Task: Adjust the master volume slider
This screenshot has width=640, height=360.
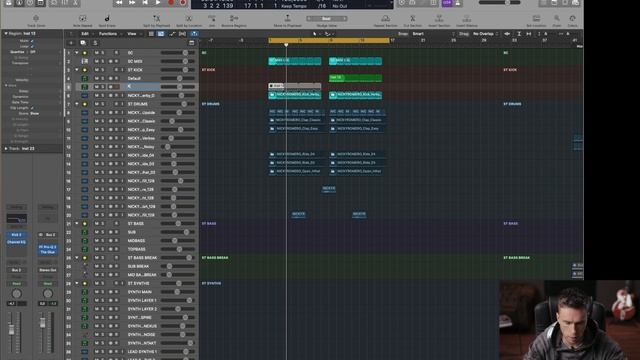Action: [x=500, y=2]
